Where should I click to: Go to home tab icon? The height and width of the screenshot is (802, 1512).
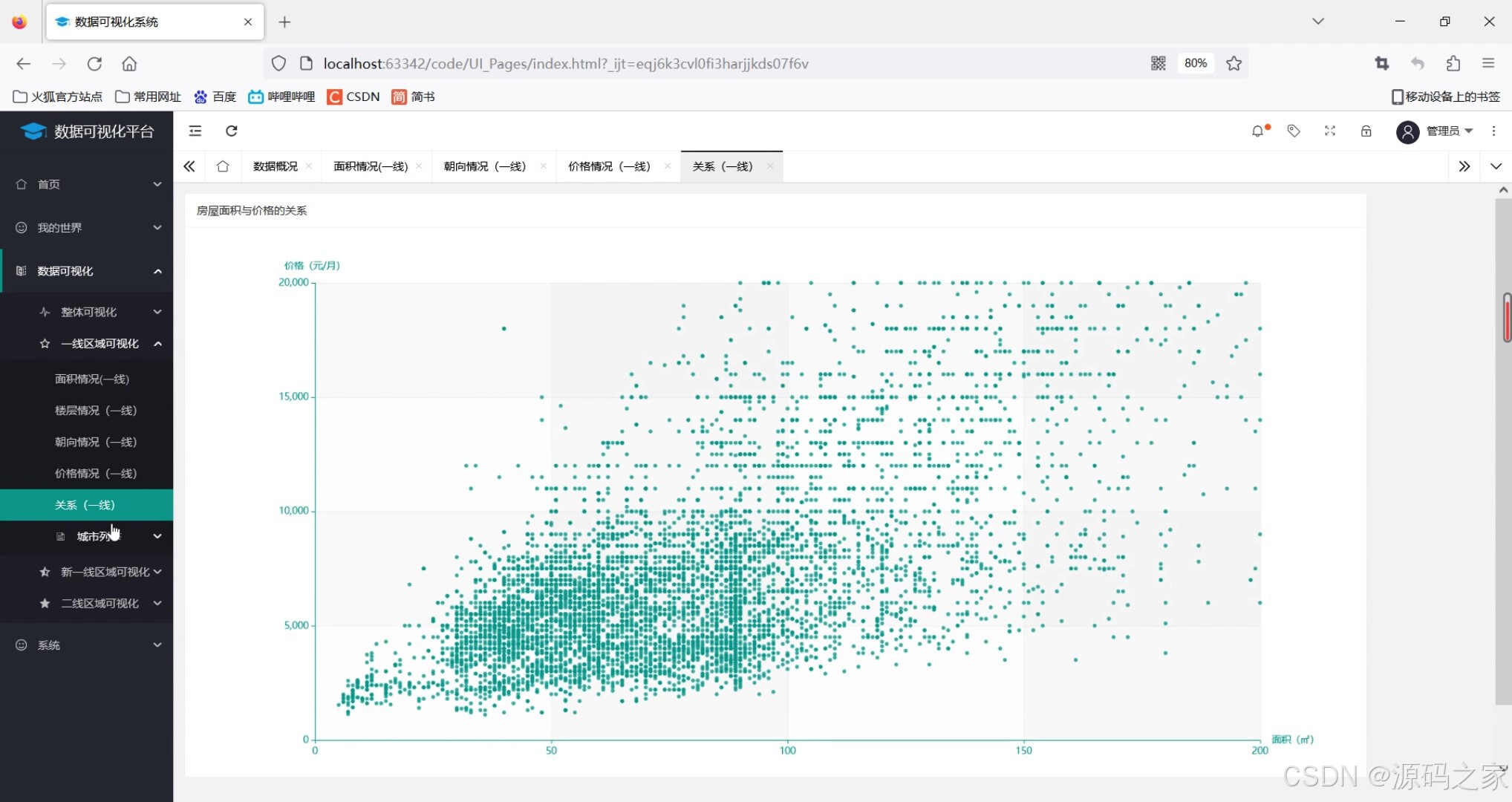223,166
